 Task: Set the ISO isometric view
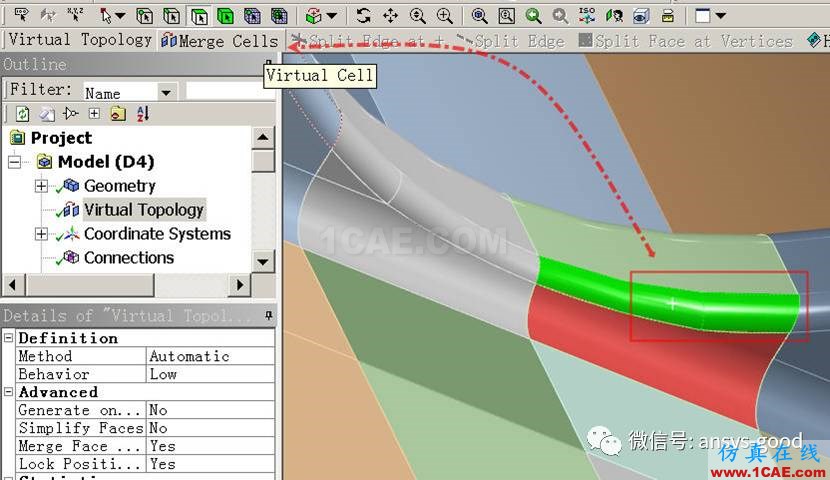click(x=588, y=15)
